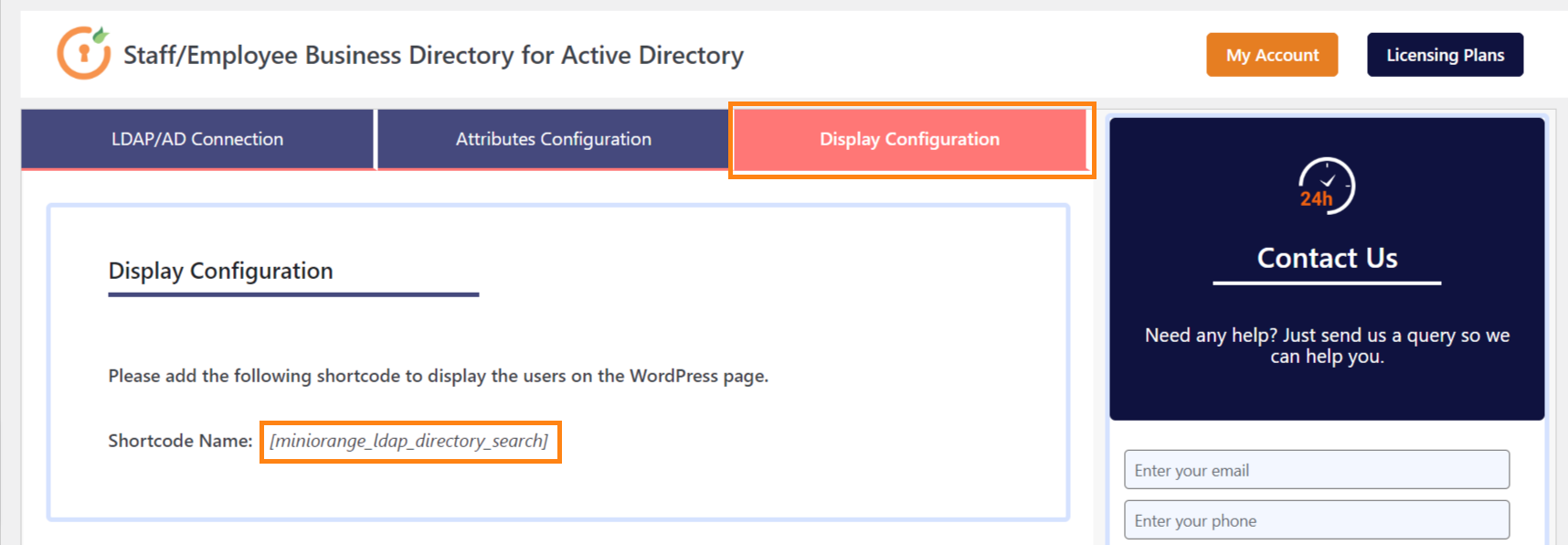Viewport: 1568px width, 545px height.
Task: Switch to the Attributes Configuration tab
Action: click(x=553, y=139)
